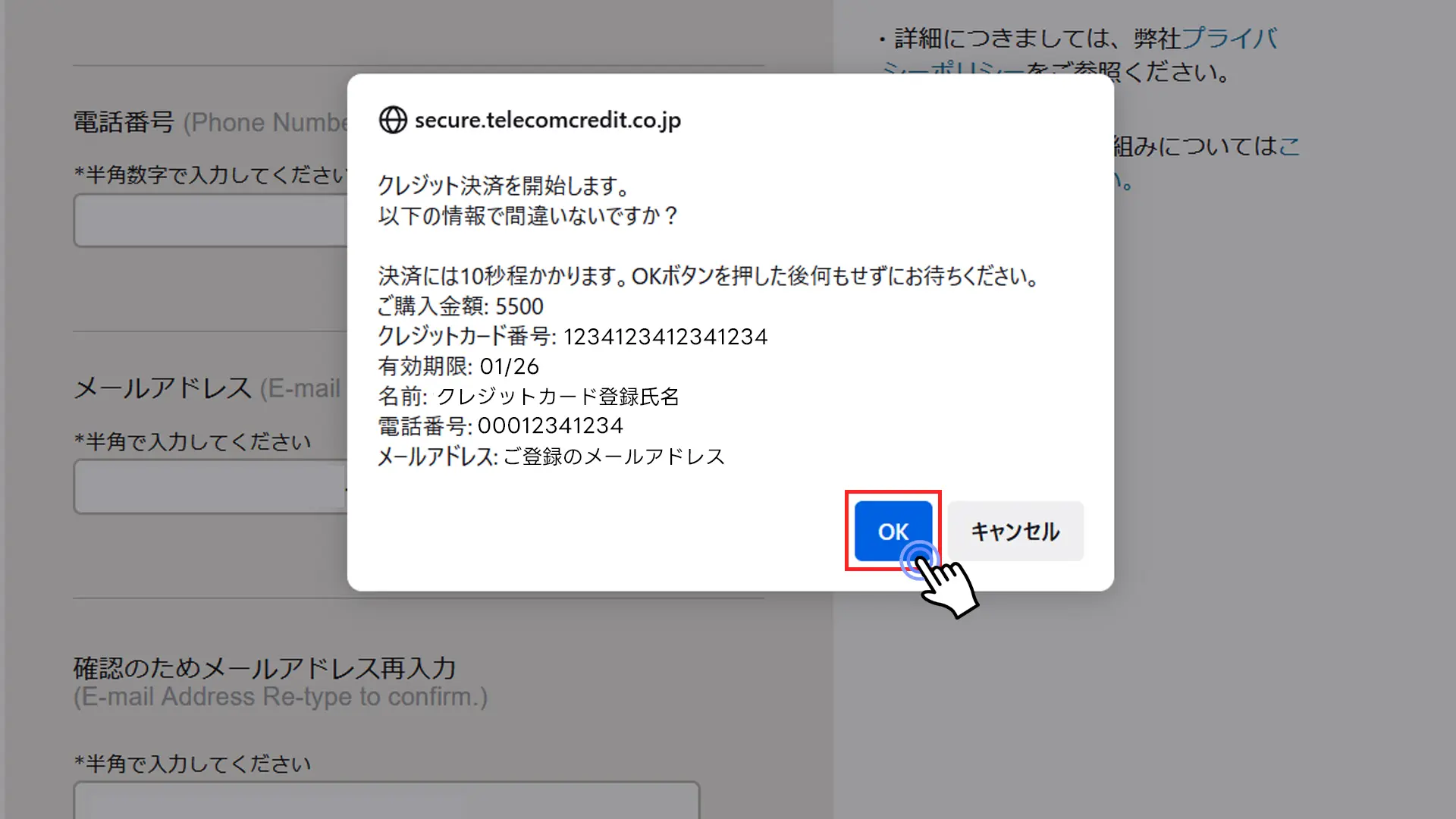Click the 名前: クレジットカード登録氏名 line
Viewport: 1456px width, 819px height.
pyautogui.click(x=529, y=396)
